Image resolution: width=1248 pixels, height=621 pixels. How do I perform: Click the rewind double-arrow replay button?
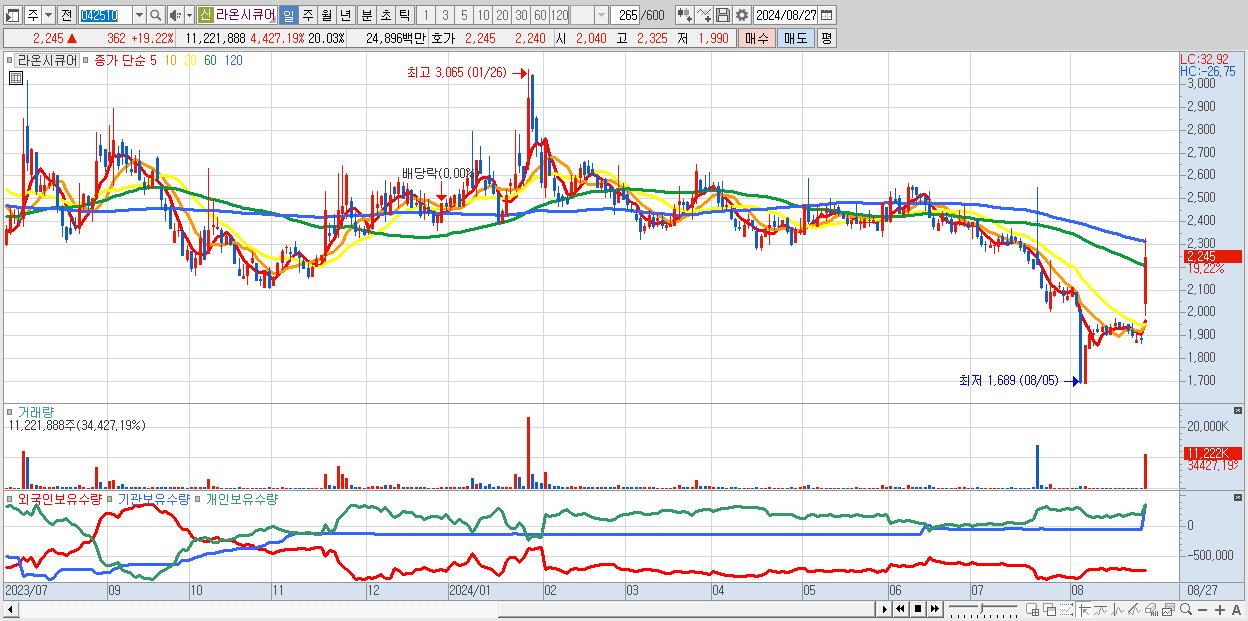coord(901,609)
